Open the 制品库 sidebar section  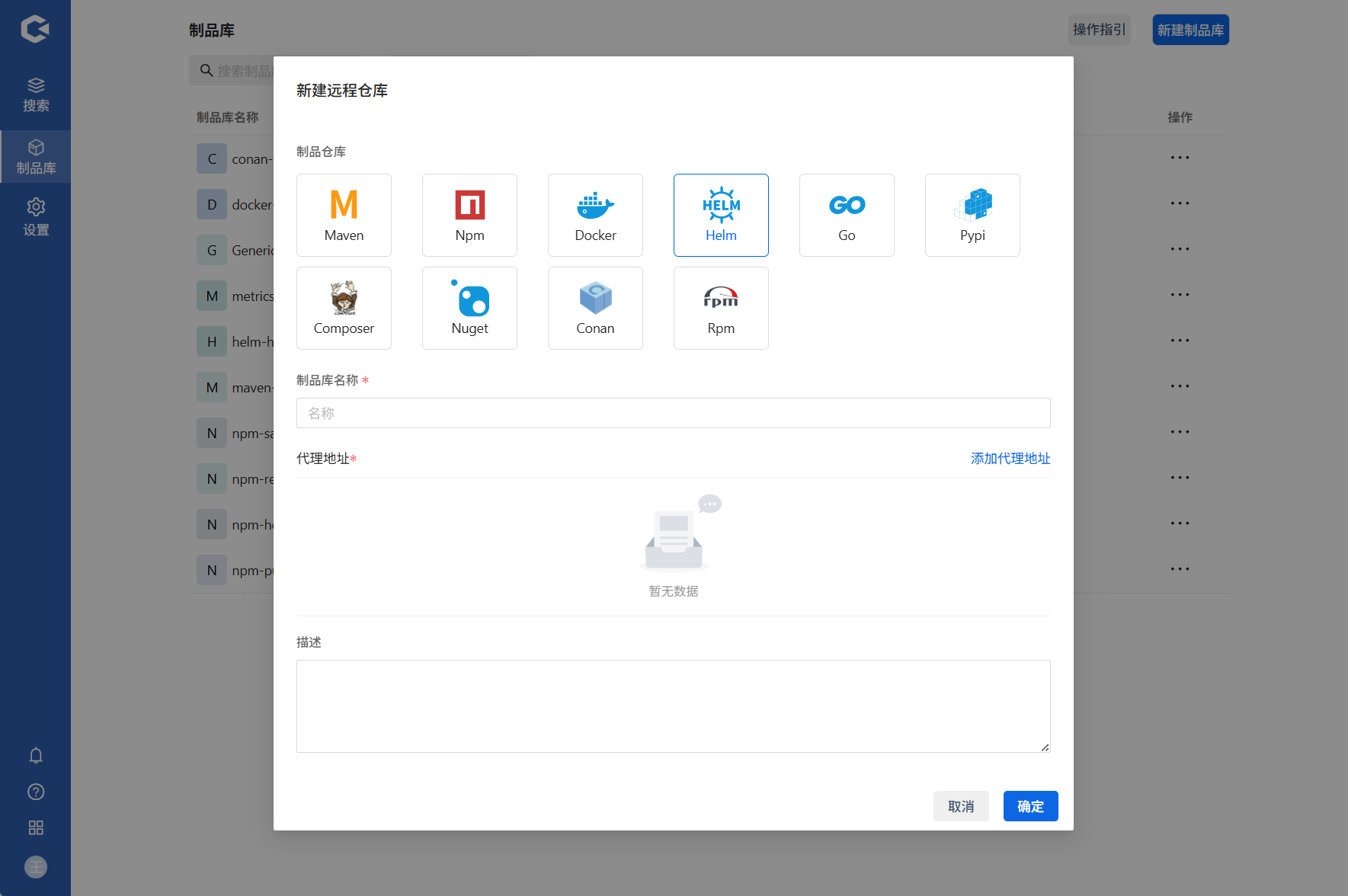(36, 157)
